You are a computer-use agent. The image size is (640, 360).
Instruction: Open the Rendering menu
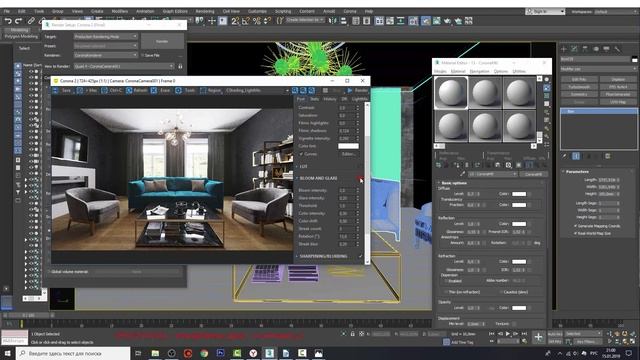(x=205, y=11)
